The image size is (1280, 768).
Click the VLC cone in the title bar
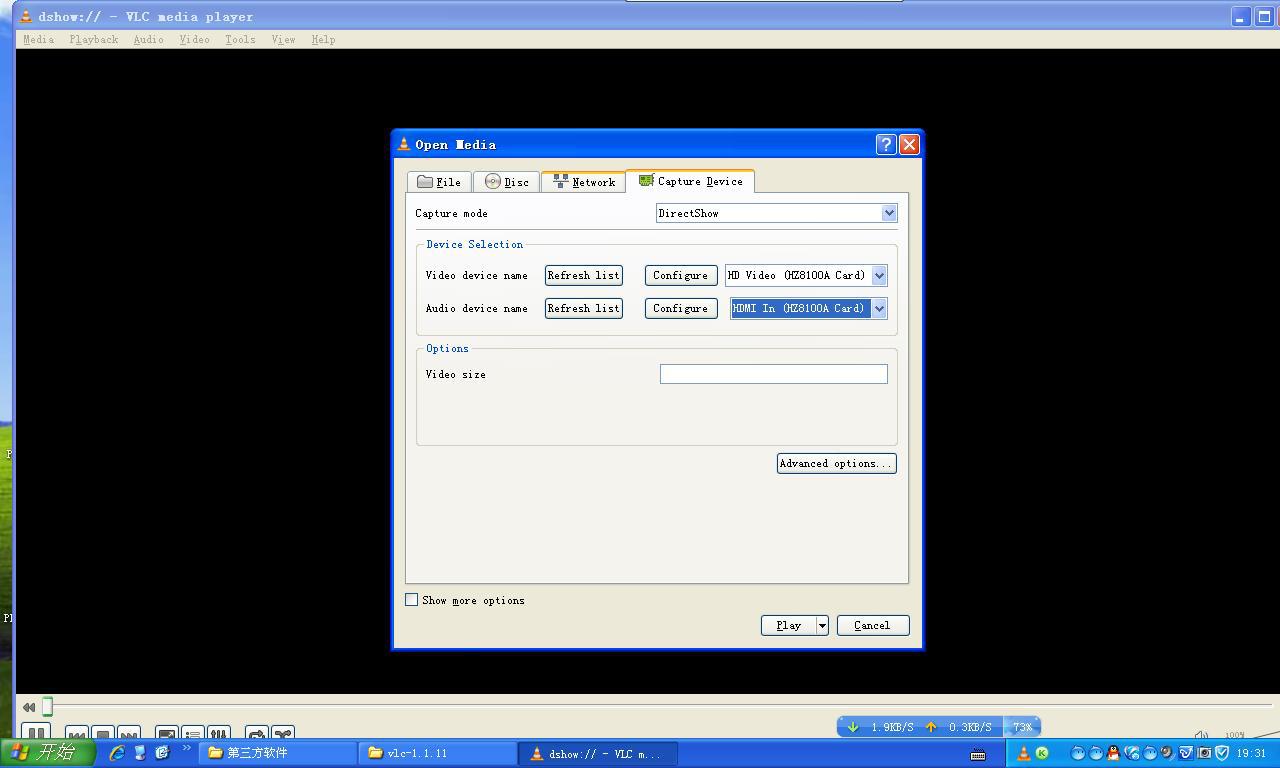pos(26,16)
